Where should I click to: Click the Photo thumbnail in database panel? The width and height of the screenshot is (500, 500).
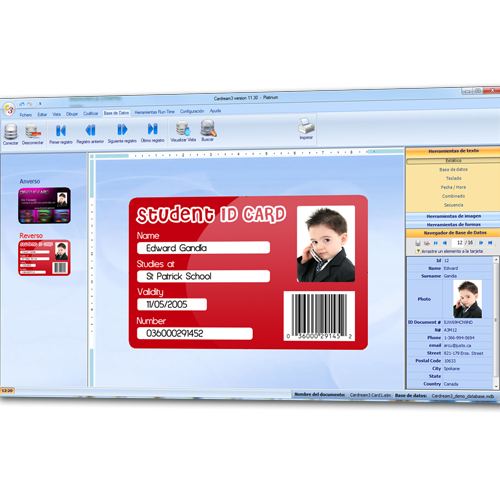pyautogui.click(x=467, y=299)
